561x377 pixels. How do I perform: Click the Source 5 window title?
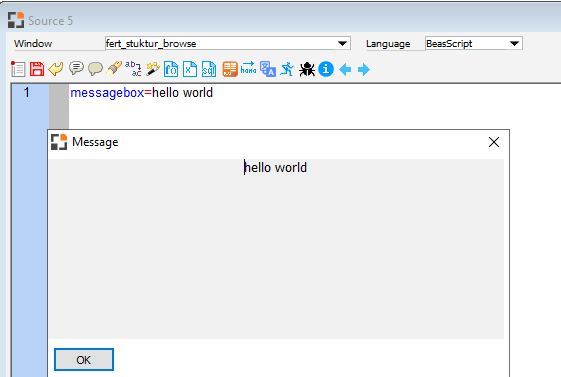point(50,21)
